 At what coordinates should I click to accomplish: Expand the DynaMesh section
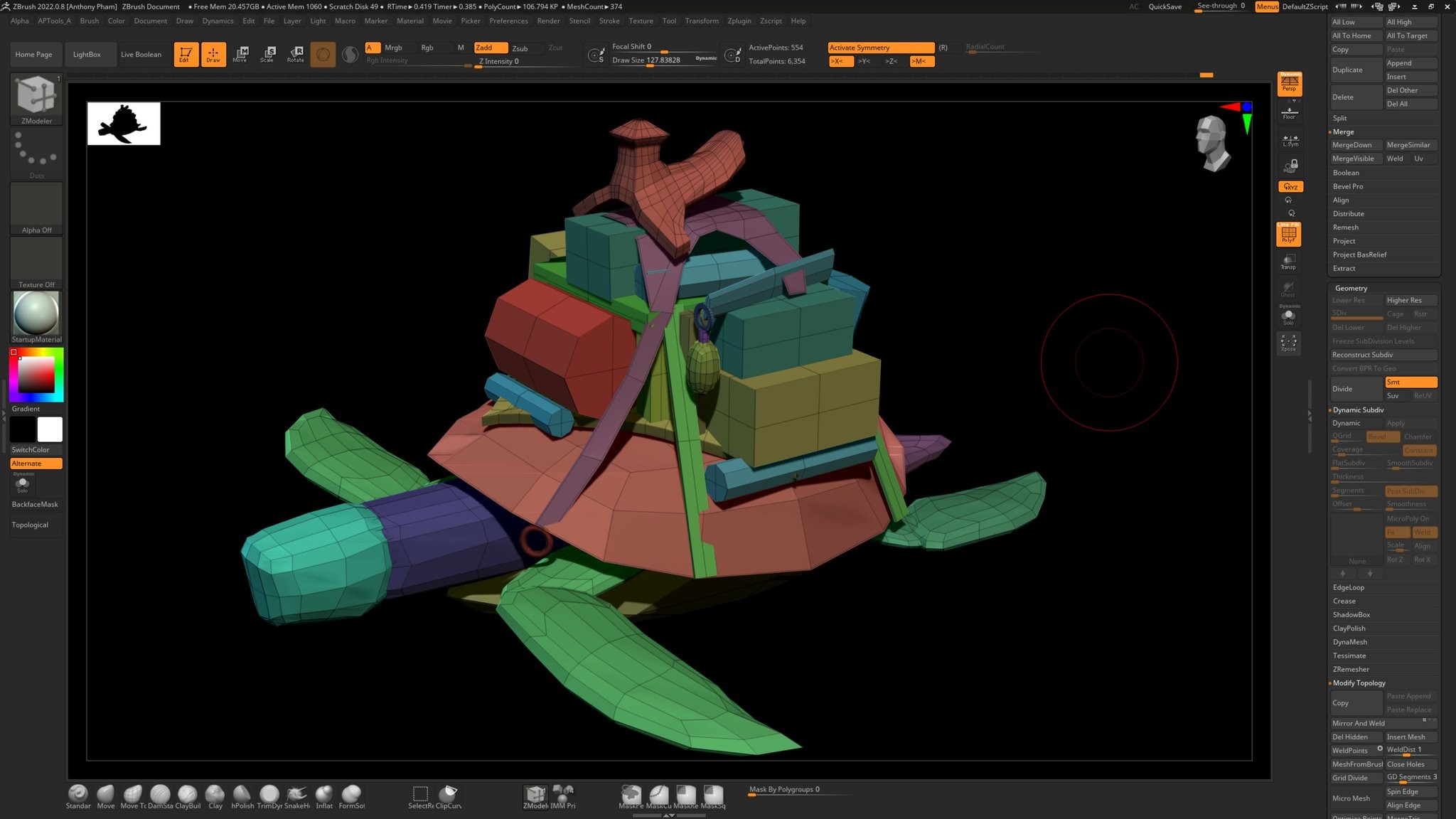(x=1349, y=642)
